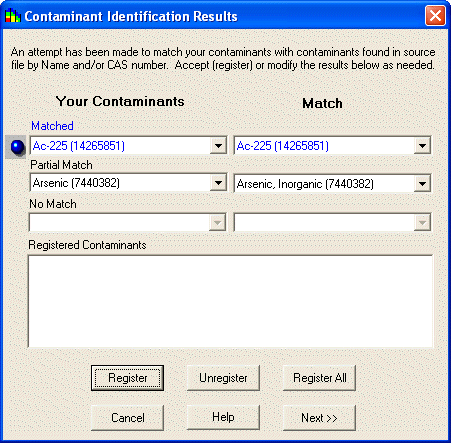Open Help for this dialog
451x443 pixels.
(223, 417)
